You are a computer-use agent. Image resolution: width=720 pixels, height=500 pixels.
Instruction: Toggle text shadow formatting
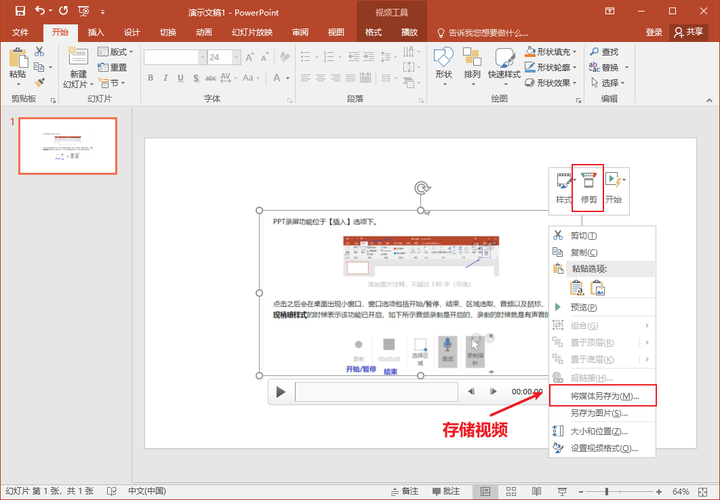coord(196,78)
